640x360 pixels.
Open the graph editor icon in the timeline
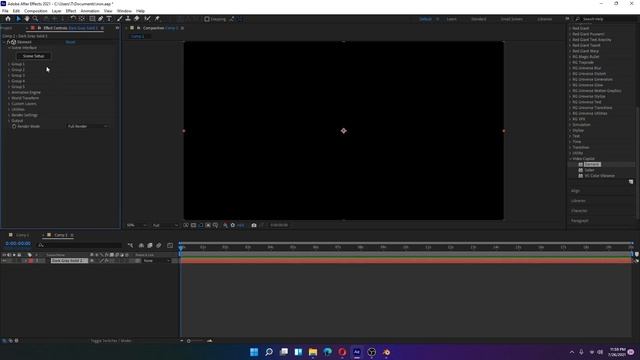tap(170, 245)
